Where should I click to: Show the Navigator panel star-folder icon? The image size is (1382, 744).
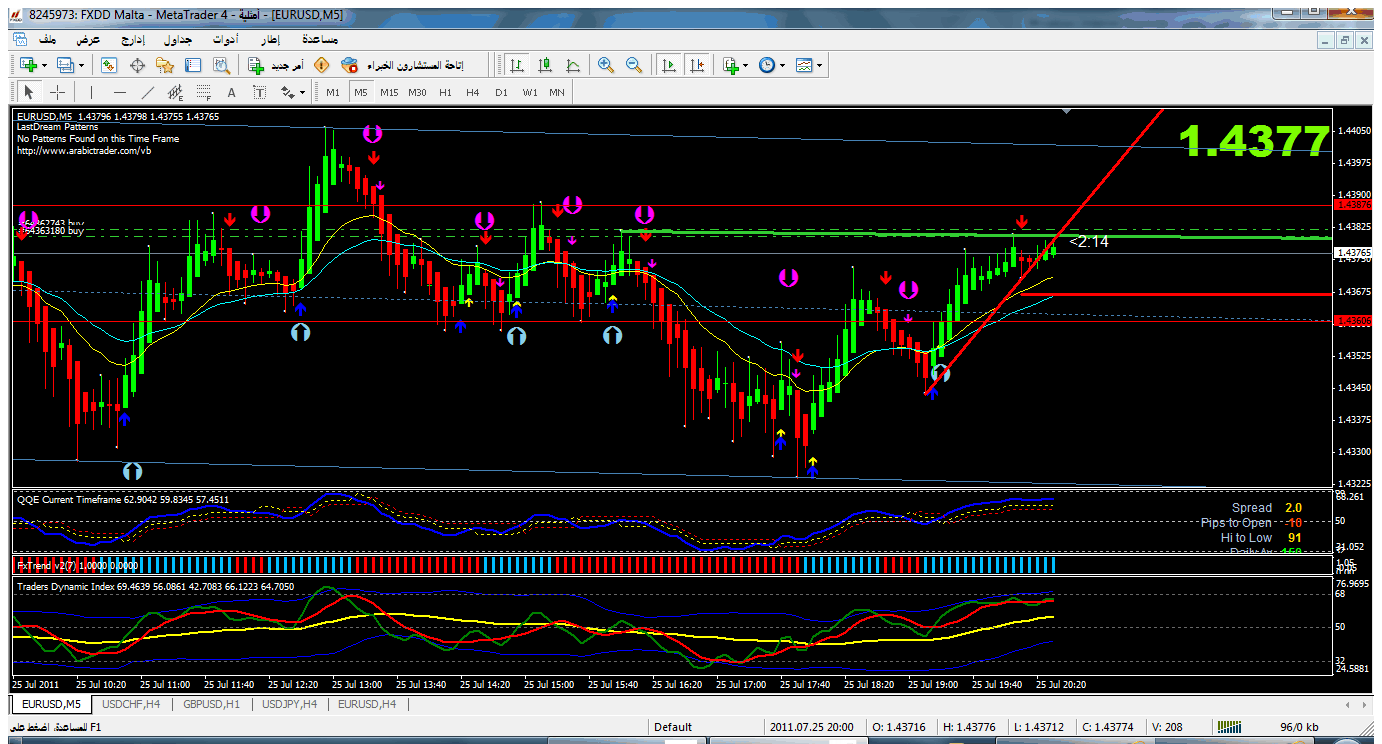(165, 65)
